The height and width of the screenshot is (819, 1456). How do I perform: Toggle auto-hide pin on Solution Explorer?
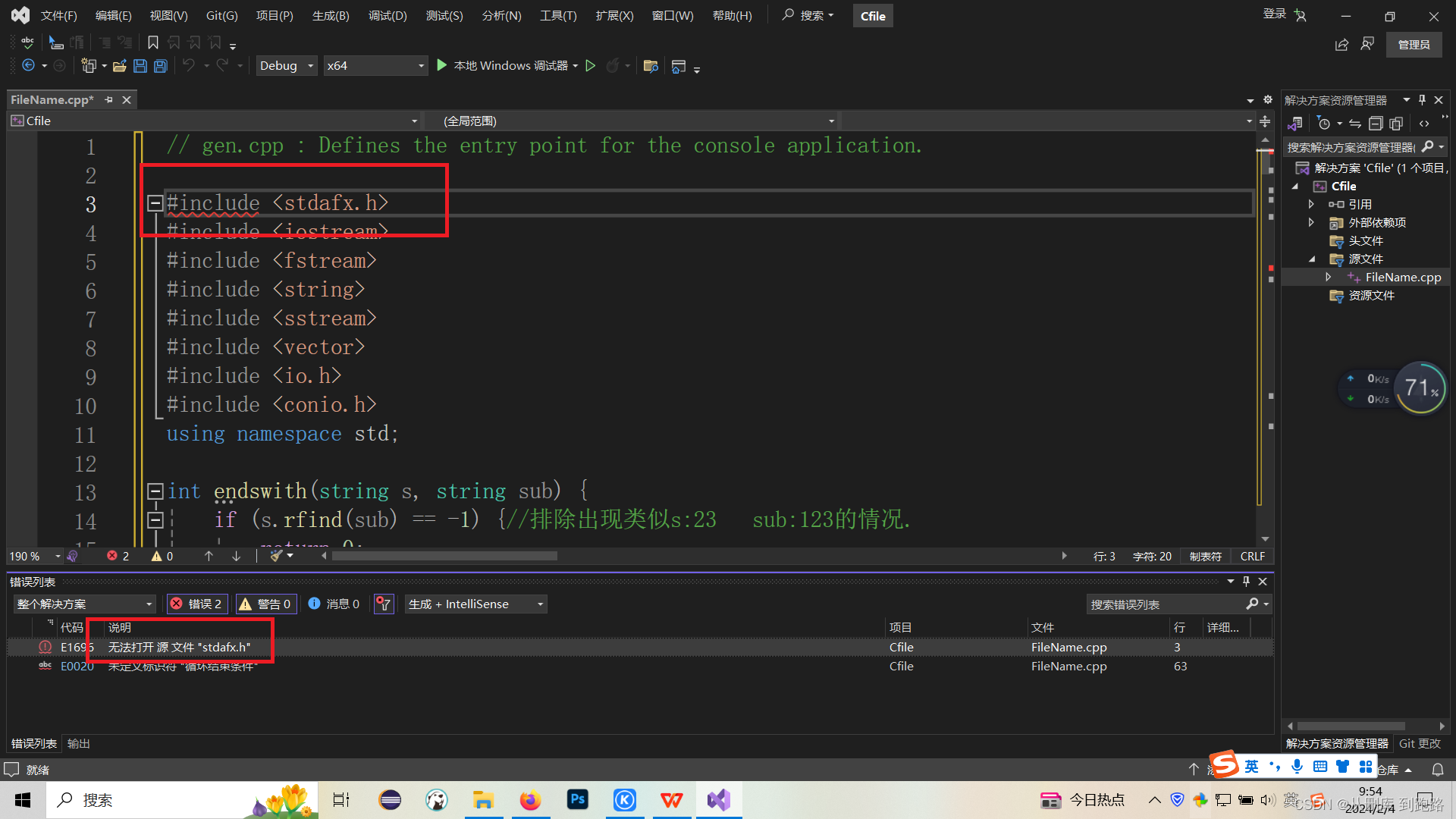1422,100
